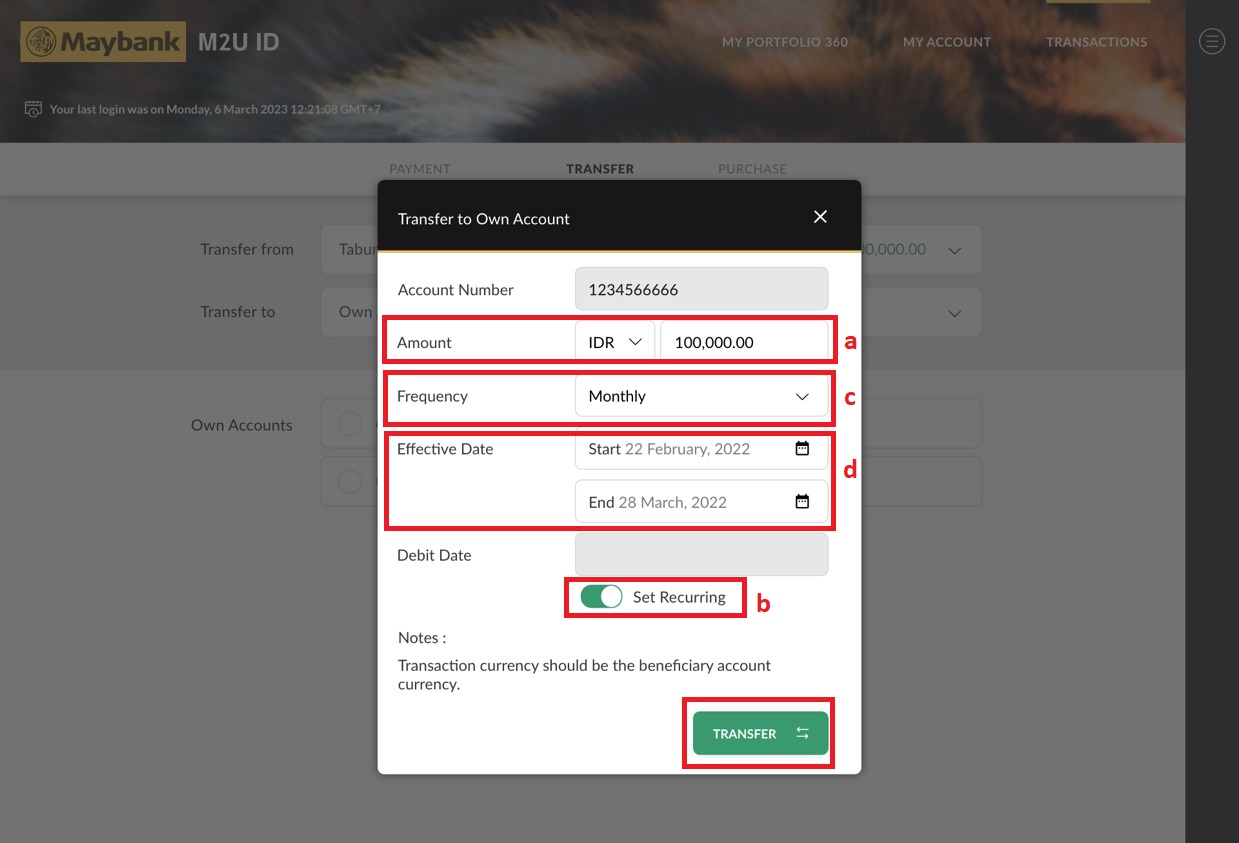
Task: Open the IDR currency dropdown
Action: click(x=614, y=342)
